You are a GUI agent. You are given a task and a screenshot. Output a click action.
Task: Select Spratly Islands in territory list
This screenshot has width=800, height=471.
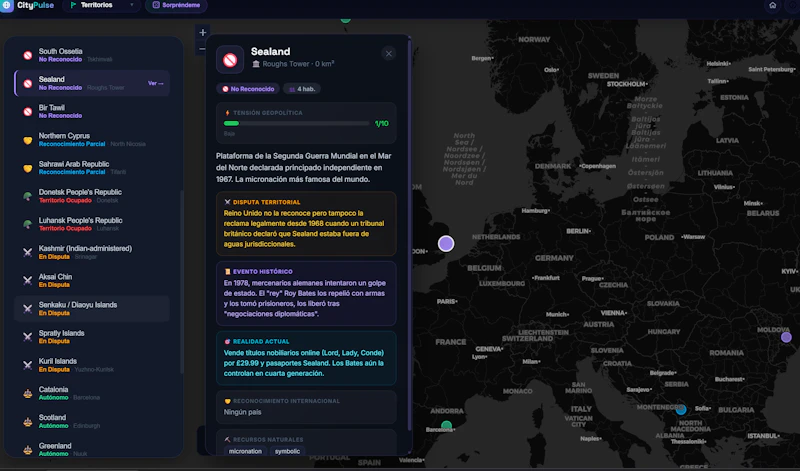click(x=92, y=337)
